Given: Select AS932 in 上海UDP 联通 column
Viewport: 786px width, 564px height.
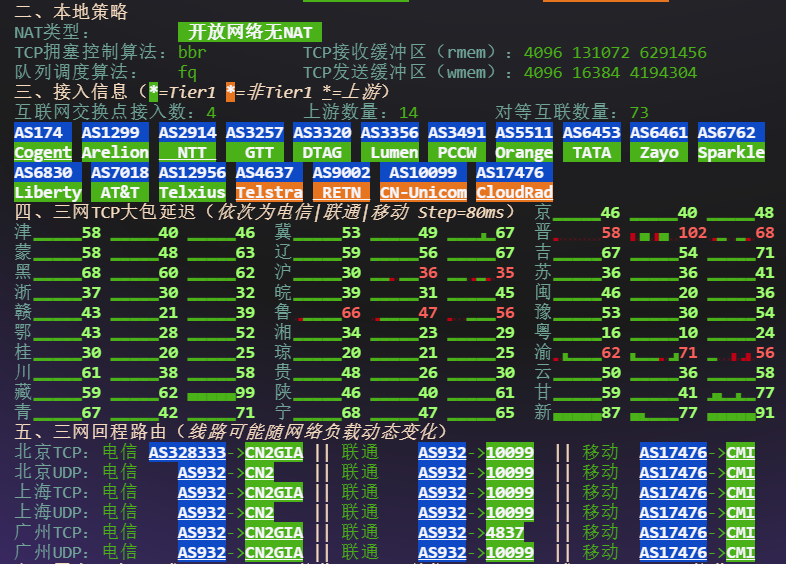Looking at the screenshot, I should [x=442, y=512].
